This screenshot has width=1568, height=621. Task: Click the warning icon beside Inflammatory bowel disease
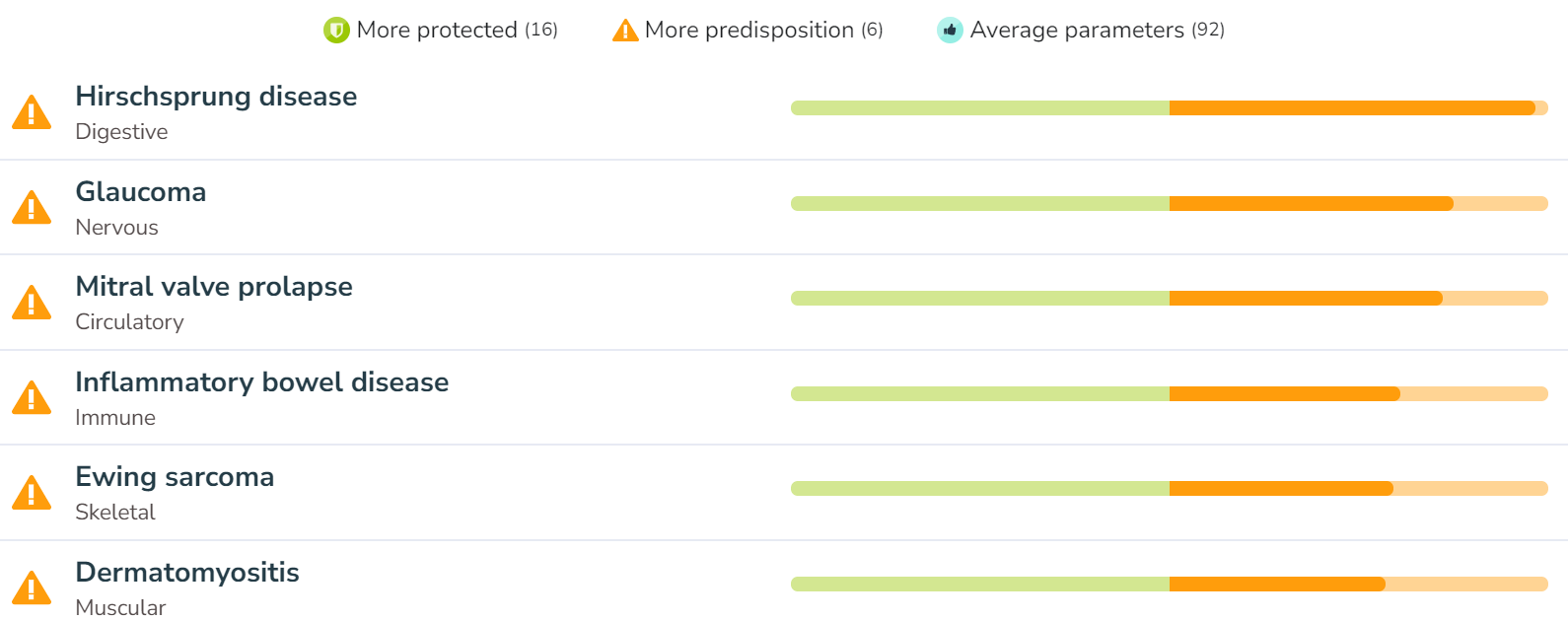(32, 398)
